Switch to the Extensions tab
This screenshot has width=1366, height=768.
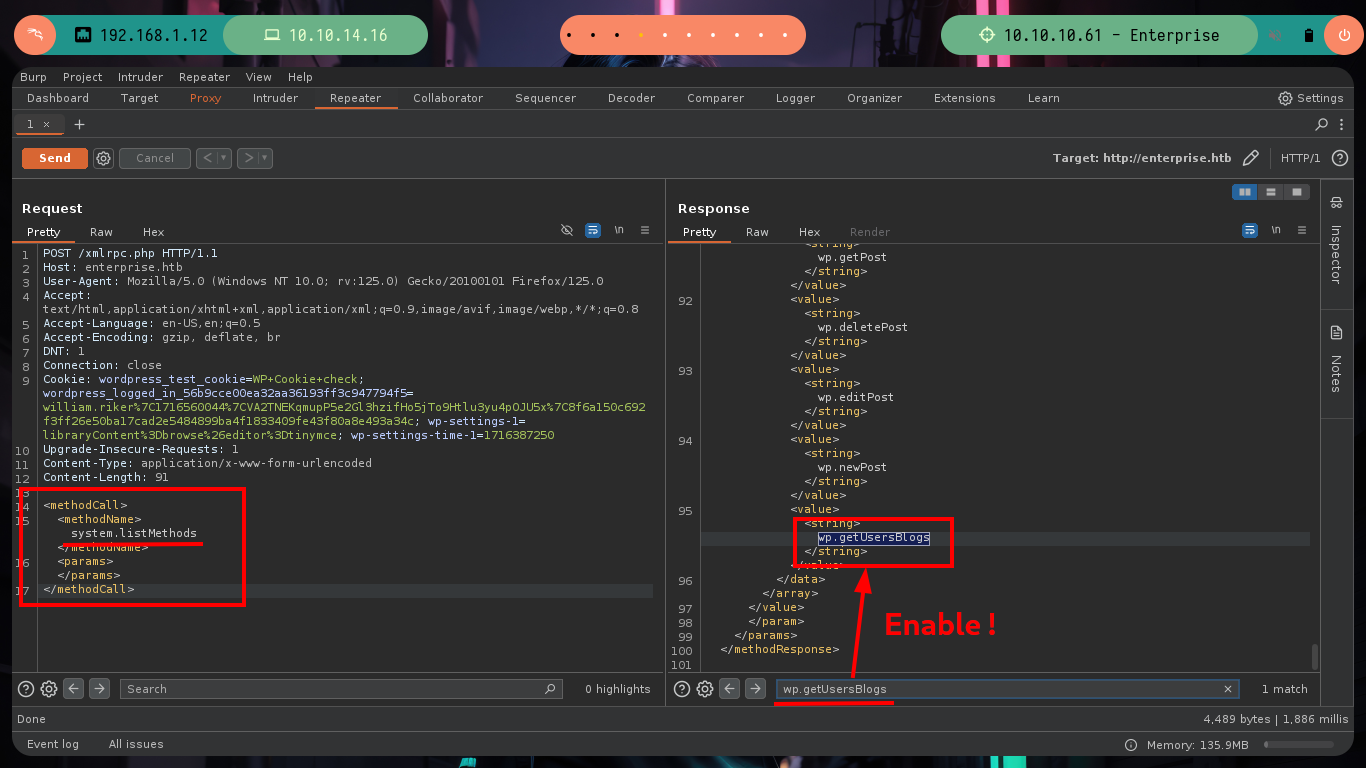click(x=965, y=98)
